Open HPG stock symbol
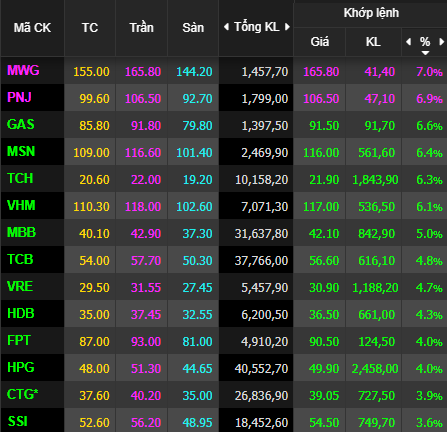447x432 pixels. (x=21, y=368)
